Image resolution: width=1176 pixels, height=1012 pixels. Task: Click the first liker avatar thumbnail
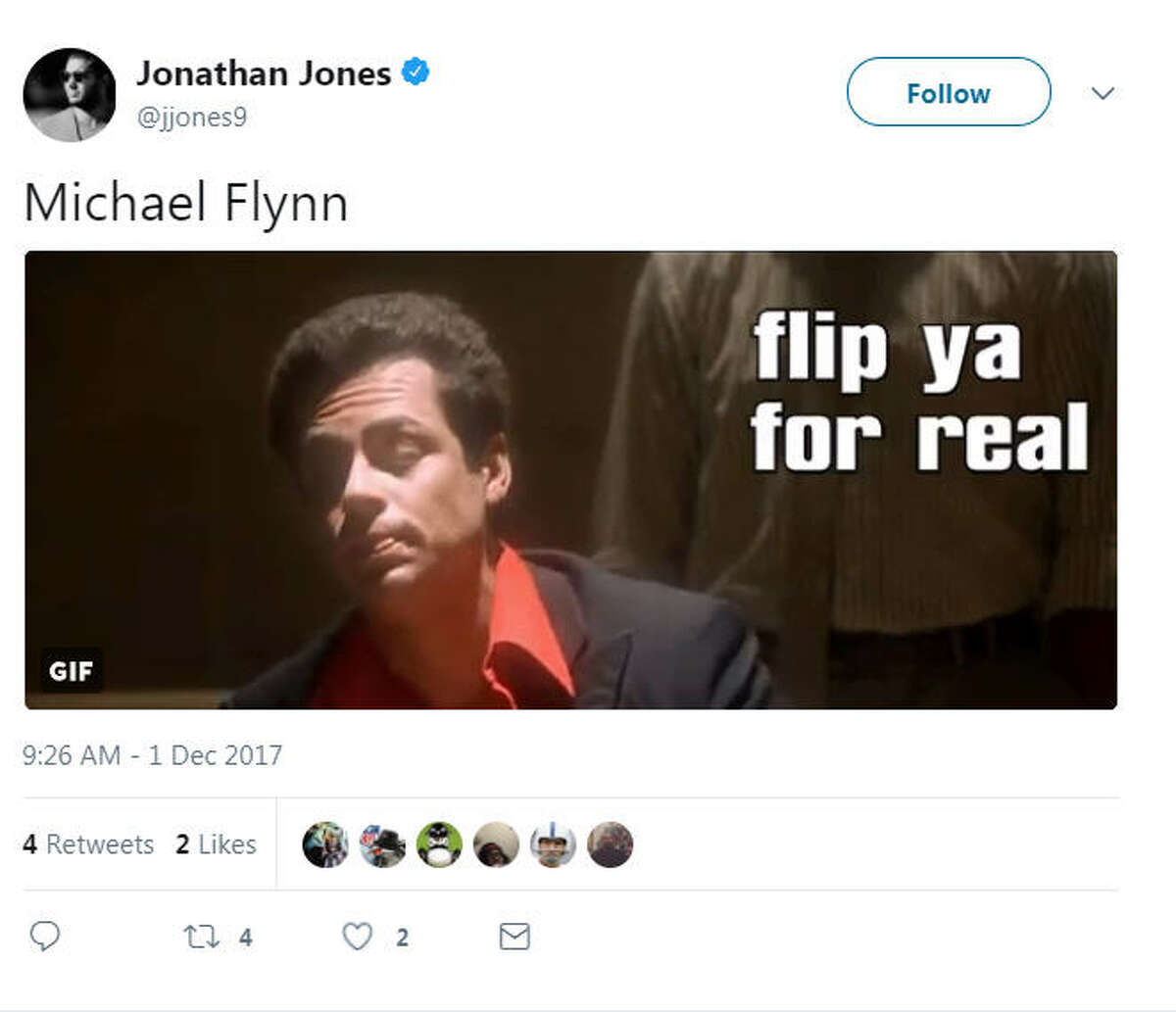[x=327, y=843]
